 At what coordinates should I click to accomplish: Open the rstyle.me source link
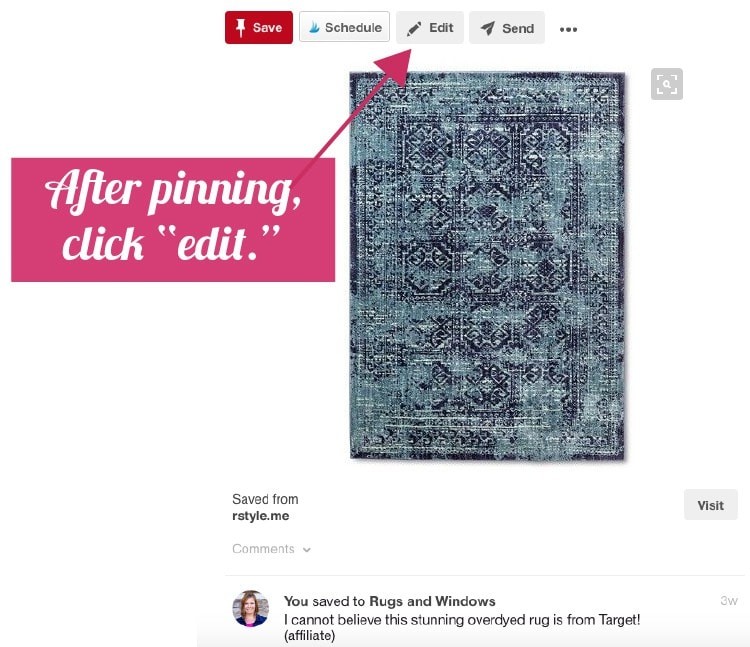(261, 516)
